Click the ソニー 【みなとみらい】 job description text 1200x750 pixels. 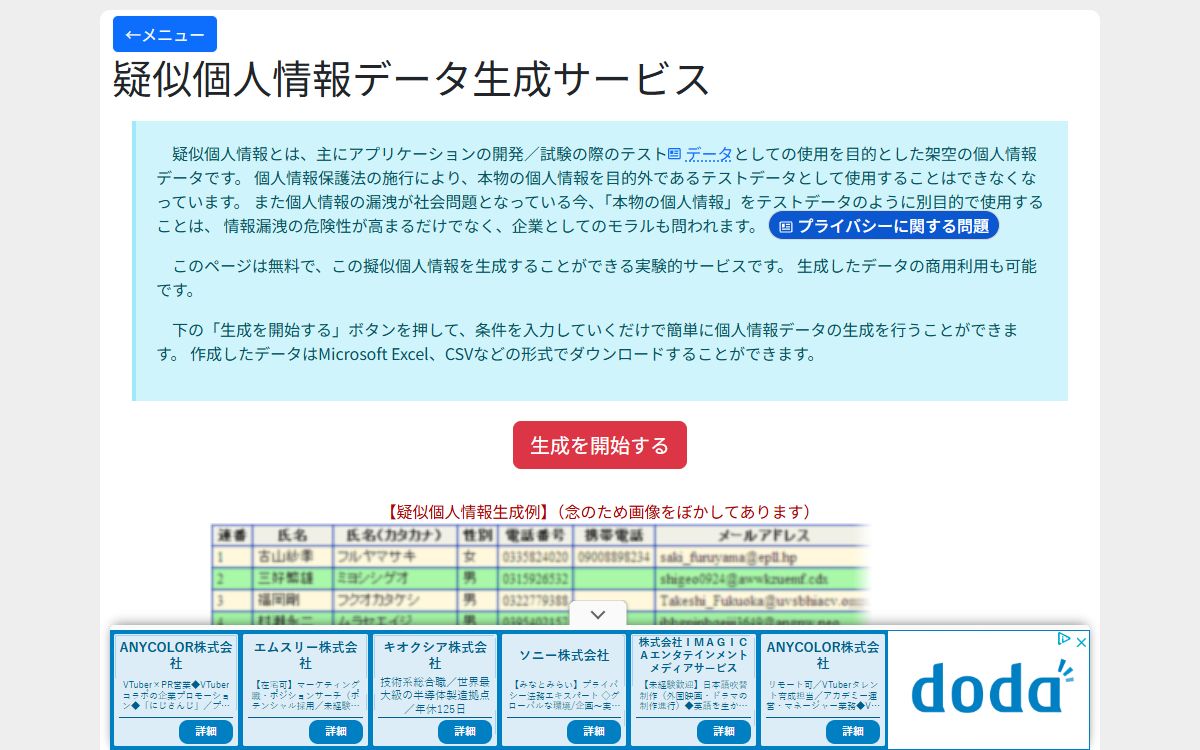click(x=564, y=695)
